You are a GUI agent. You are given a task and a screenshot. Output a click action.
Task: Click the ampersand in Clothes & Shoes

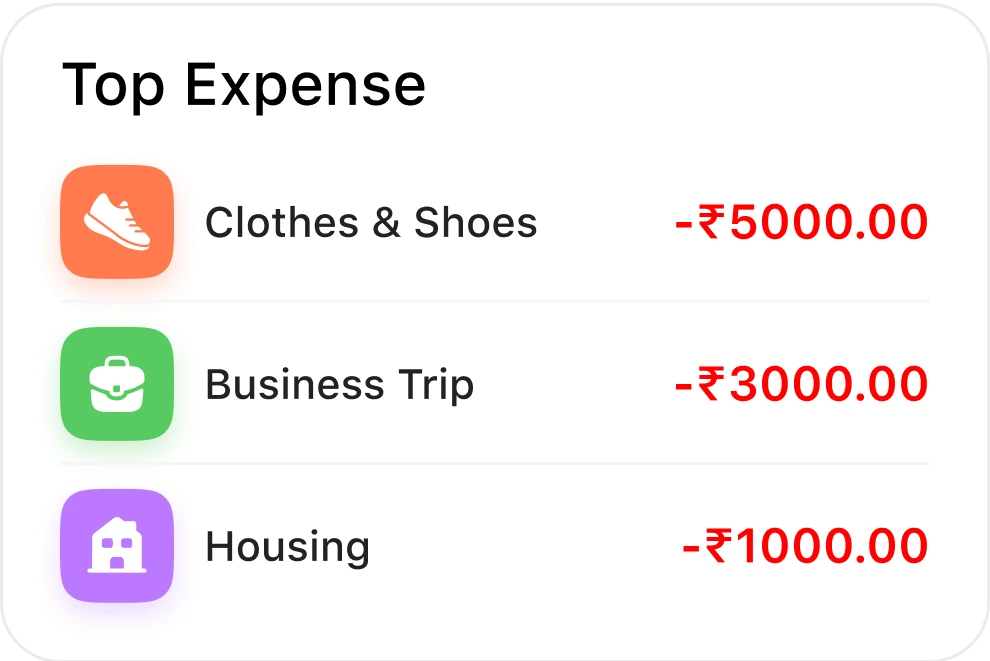386,222
